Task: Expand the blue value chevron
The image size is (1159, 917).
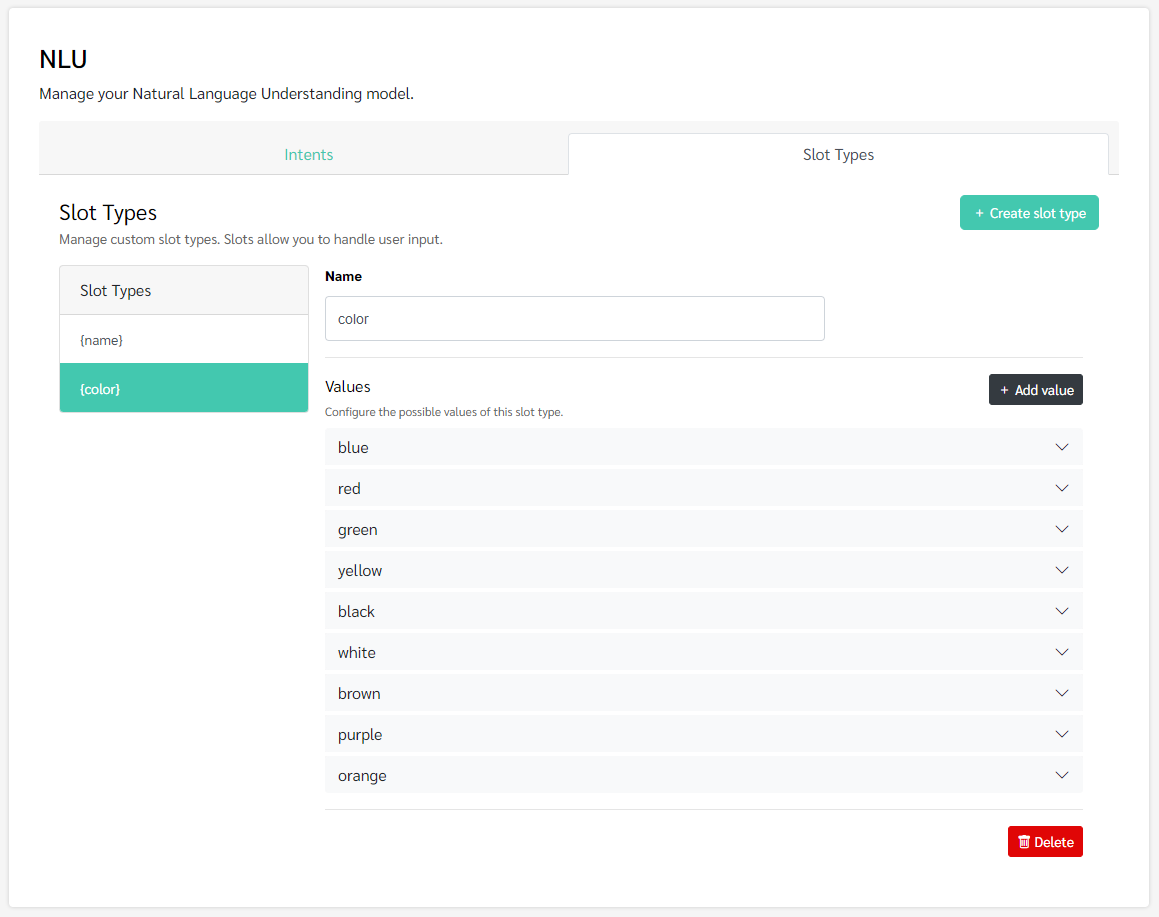Action: click(x=1062, y=447)
